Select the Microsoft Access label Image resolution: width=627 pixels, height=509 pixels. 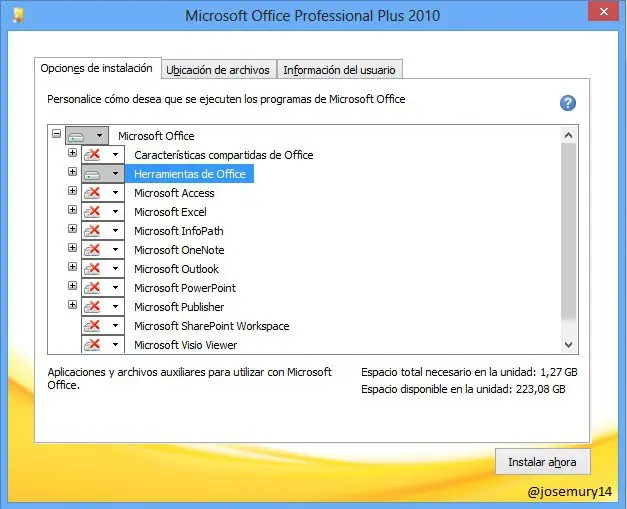tap(174, 193)
